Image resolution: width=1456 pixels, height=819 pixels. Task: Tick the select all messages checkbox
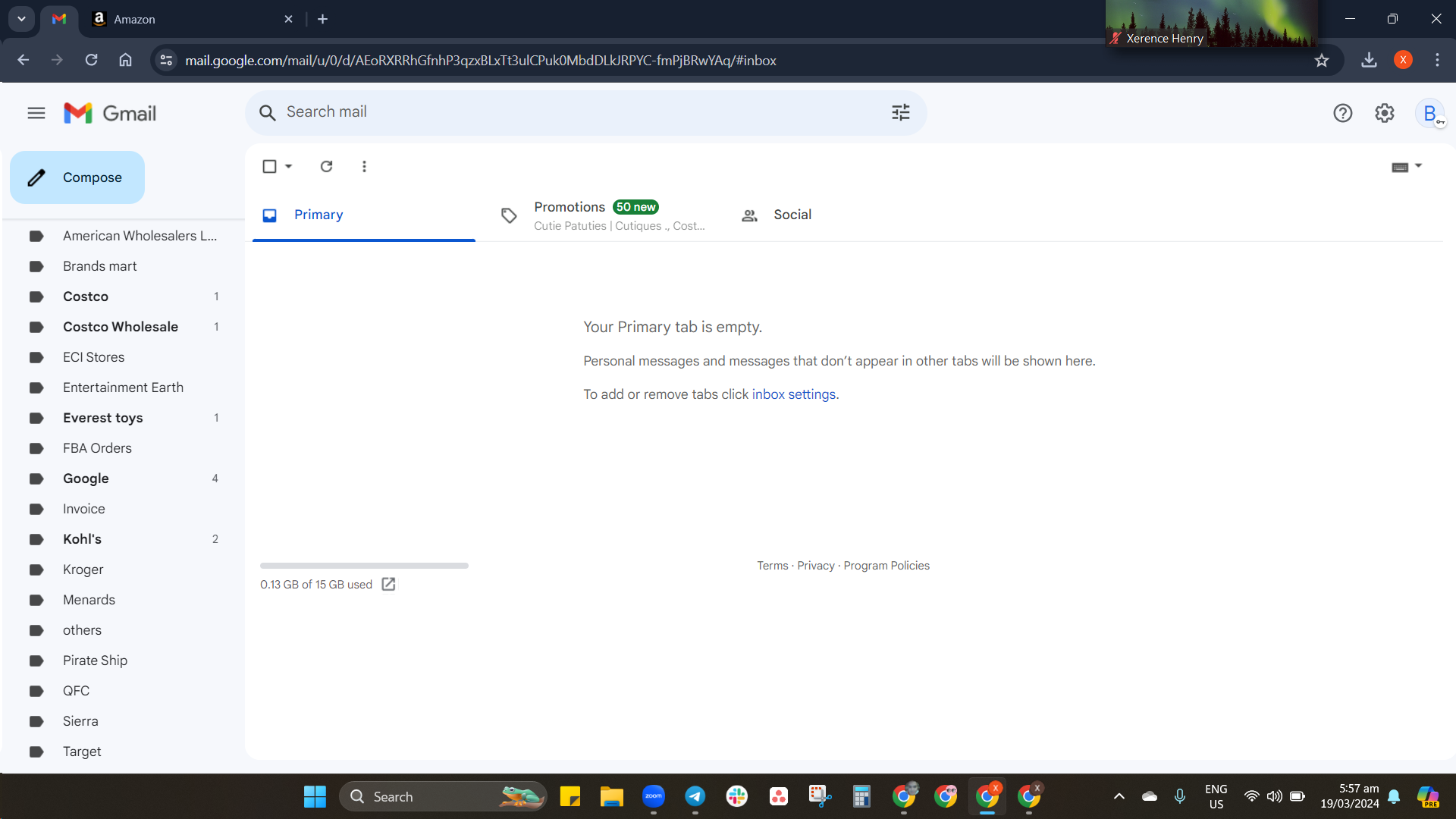(269, 166)
